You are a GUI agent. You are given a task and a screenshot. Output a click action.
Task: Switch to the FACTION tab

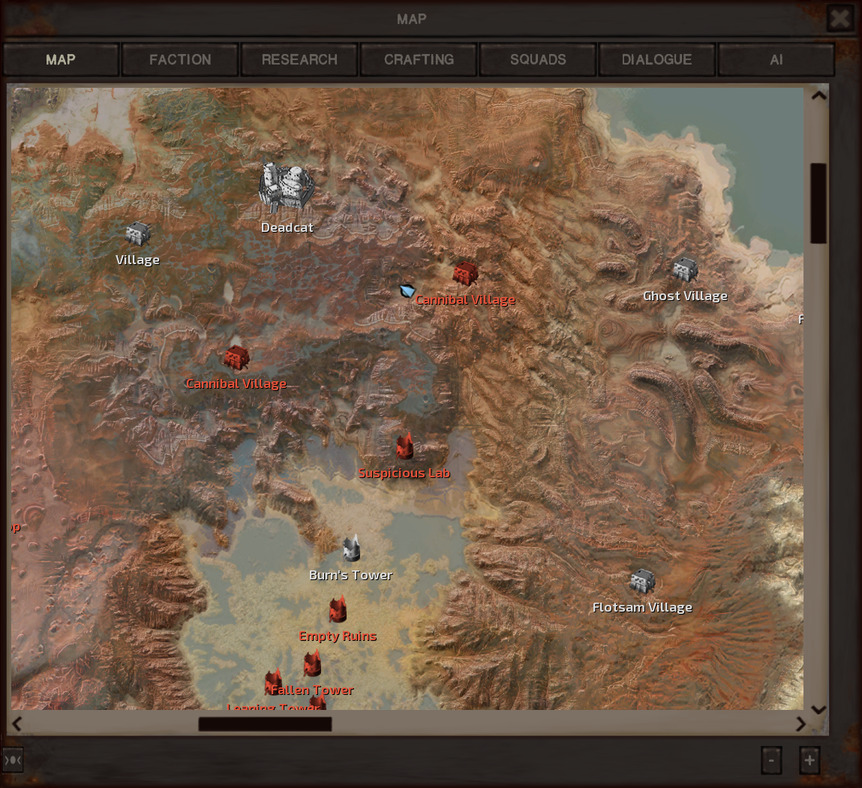click(x=180, y=59)
